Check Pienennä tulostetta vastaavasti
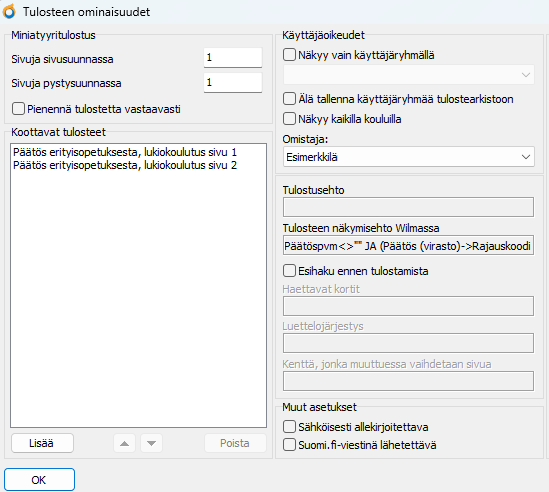 pos(18,109)
